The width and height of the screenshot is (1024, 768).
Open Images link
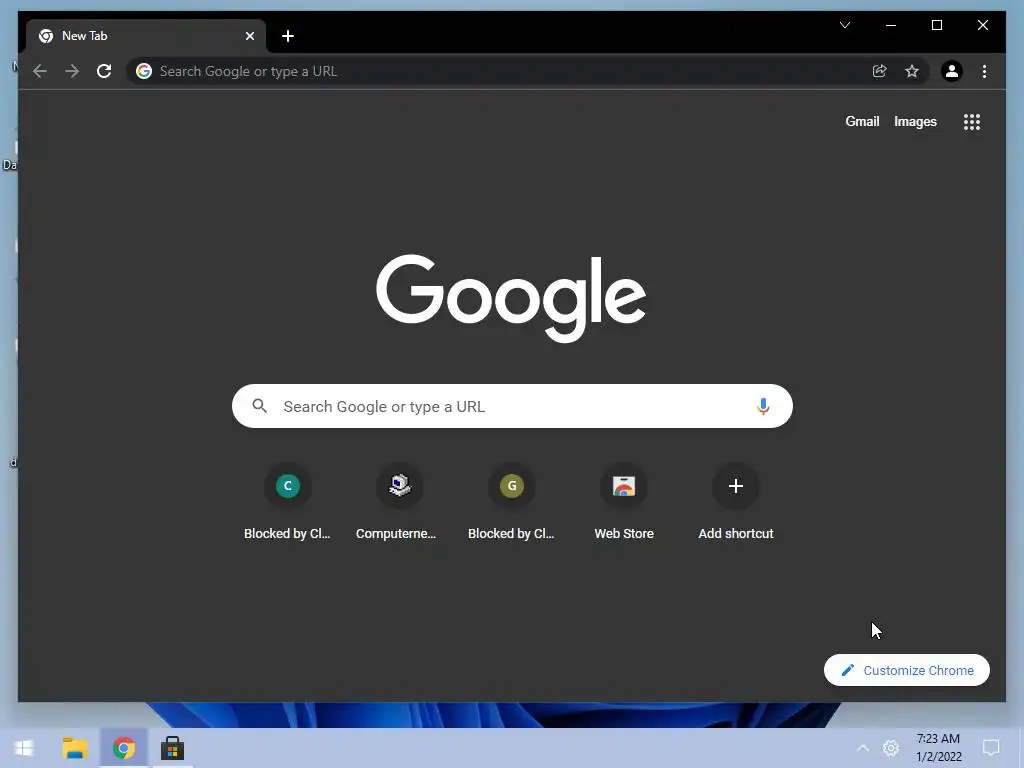915,121
